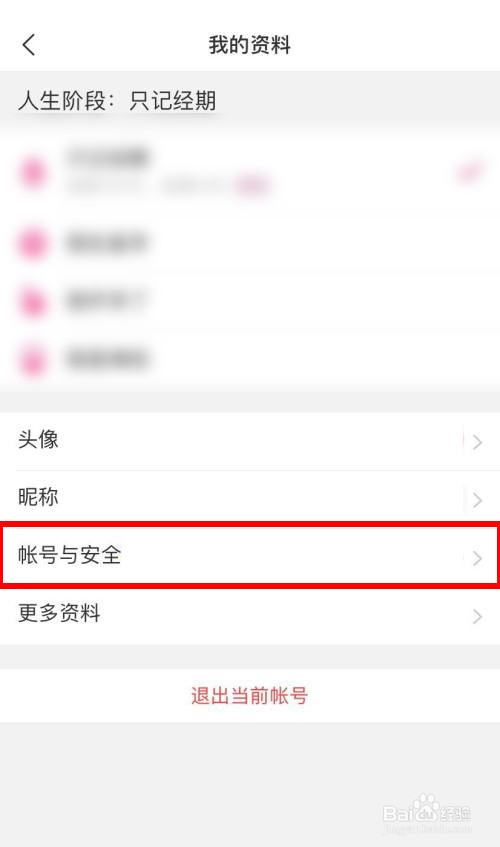Select the first pink icon in blurred list

[x=33, y=173]
